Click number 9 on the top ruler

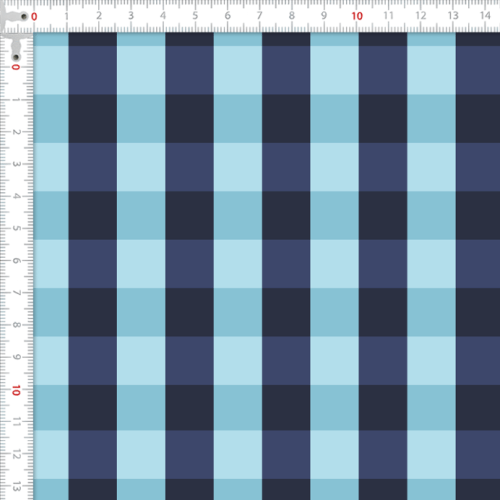(x=324, y=16)
